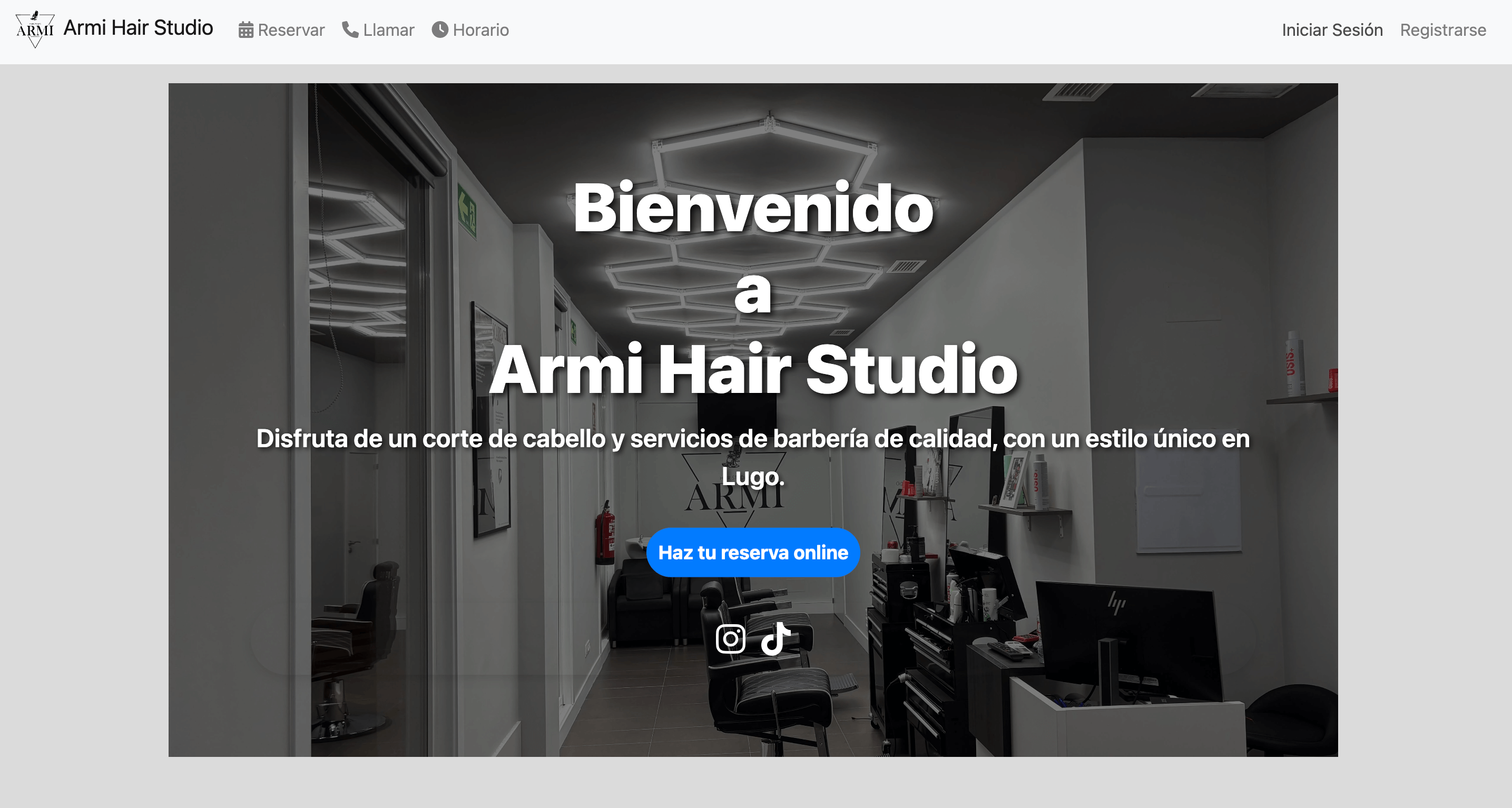
Task: Select the Llamar navigation link
Action: [388, 30]
